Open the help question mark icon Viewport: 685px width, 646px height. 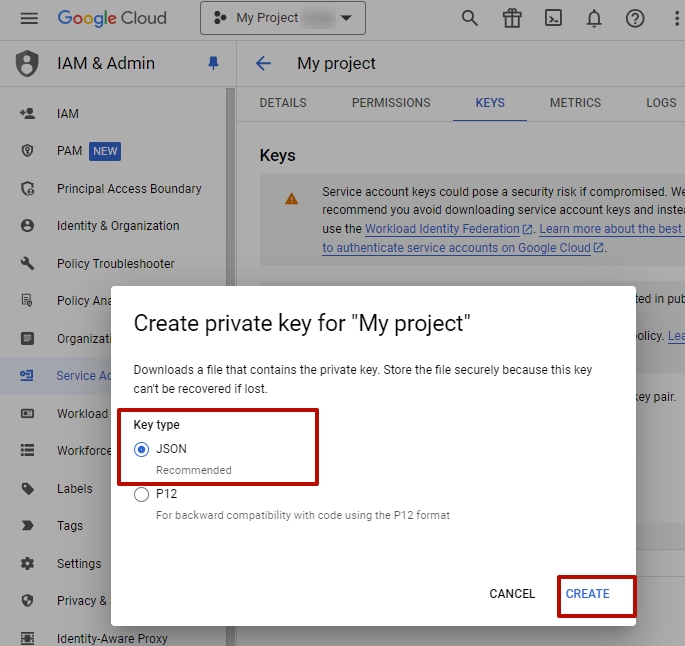pos(635,18)
